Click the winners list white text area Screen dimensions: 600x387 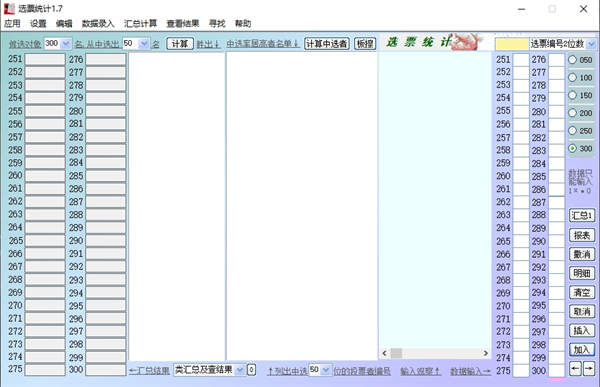[x=177, y=206]
